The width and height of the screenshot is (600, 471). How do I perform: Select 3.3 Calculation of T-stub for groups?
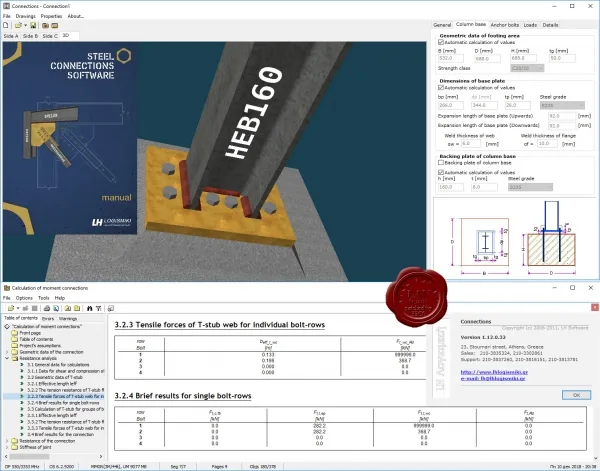coord(65,409)
